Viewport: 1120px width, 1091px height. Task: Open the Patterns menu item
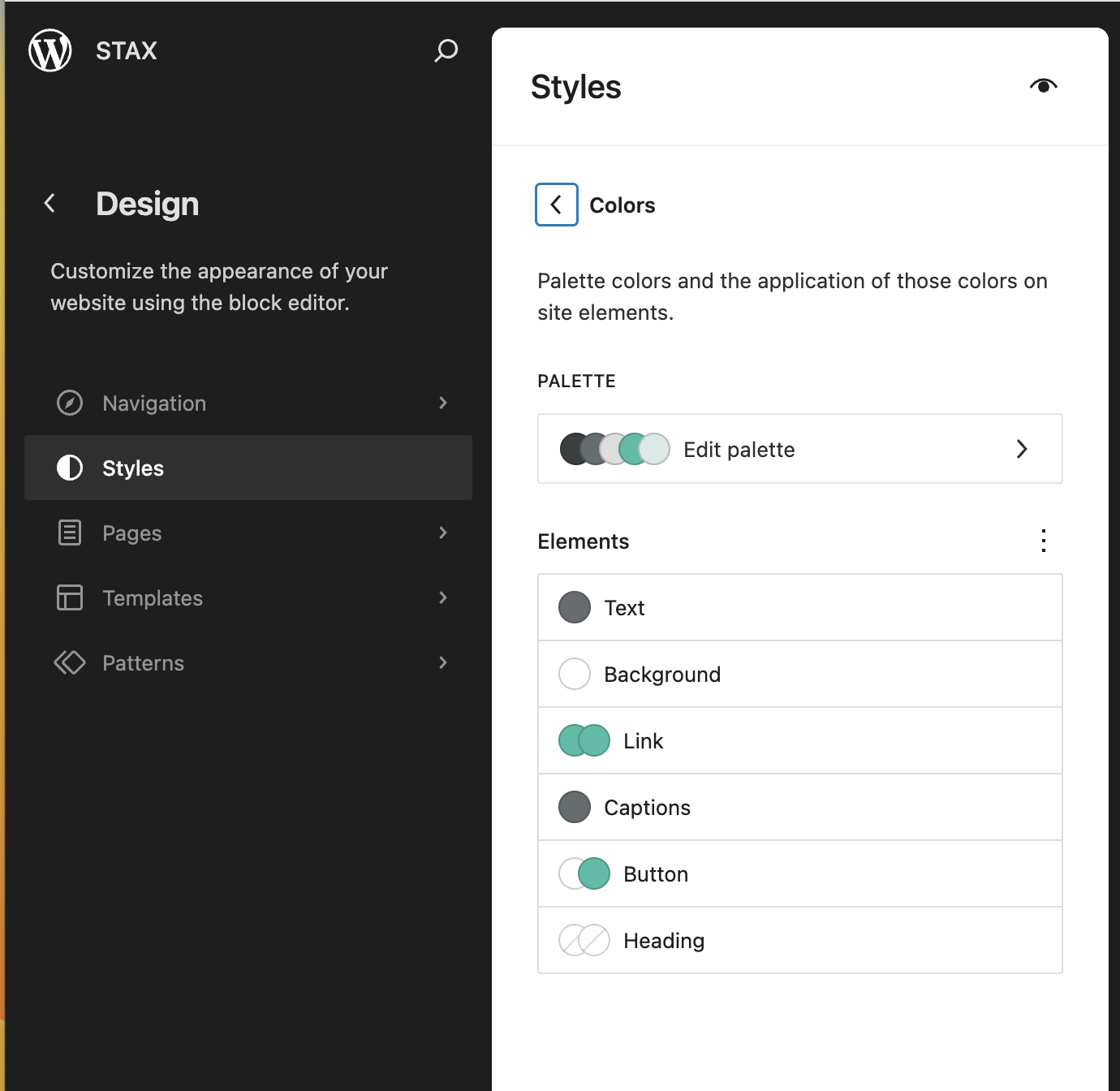click(x=248, y=662)
